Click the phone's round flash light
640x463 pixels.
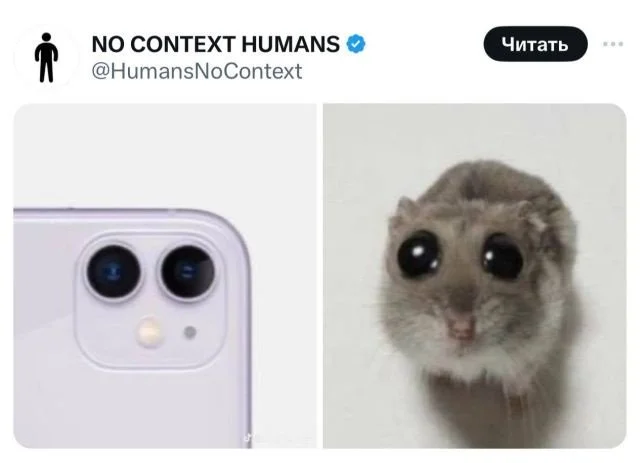click(149, 332)
